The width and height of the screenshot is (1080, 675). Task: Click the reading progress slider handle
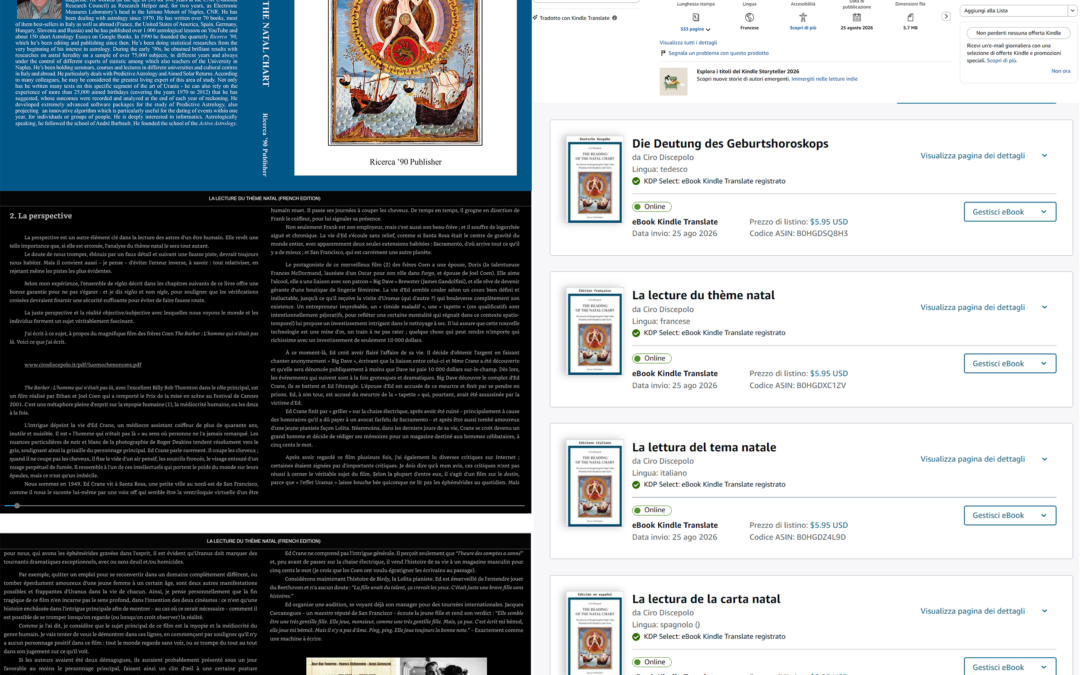(17, 506)
